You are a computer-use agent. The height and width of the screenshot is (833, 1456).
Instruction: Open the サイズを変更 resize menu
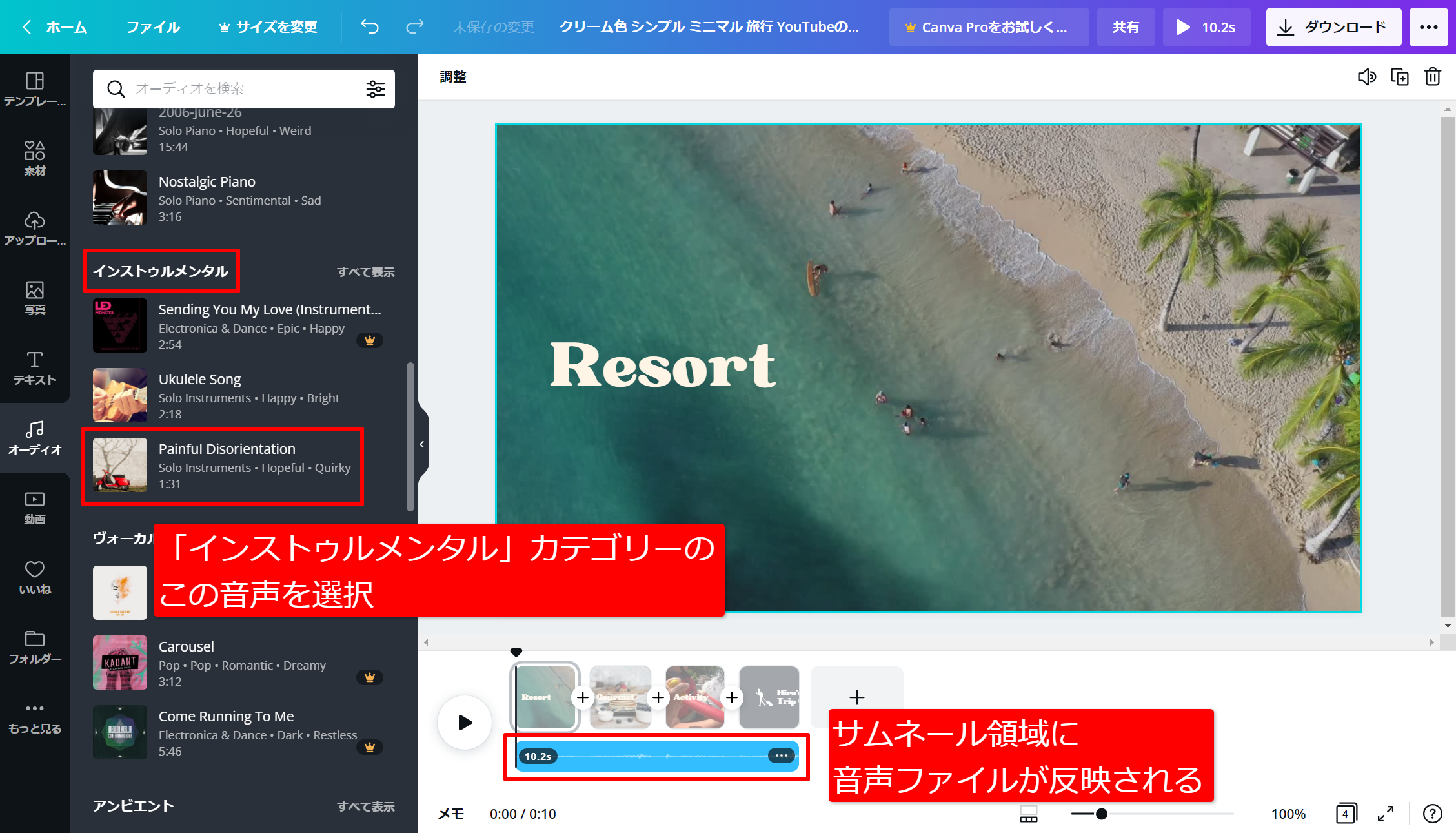pyautogui.click(x=268, y=27)
